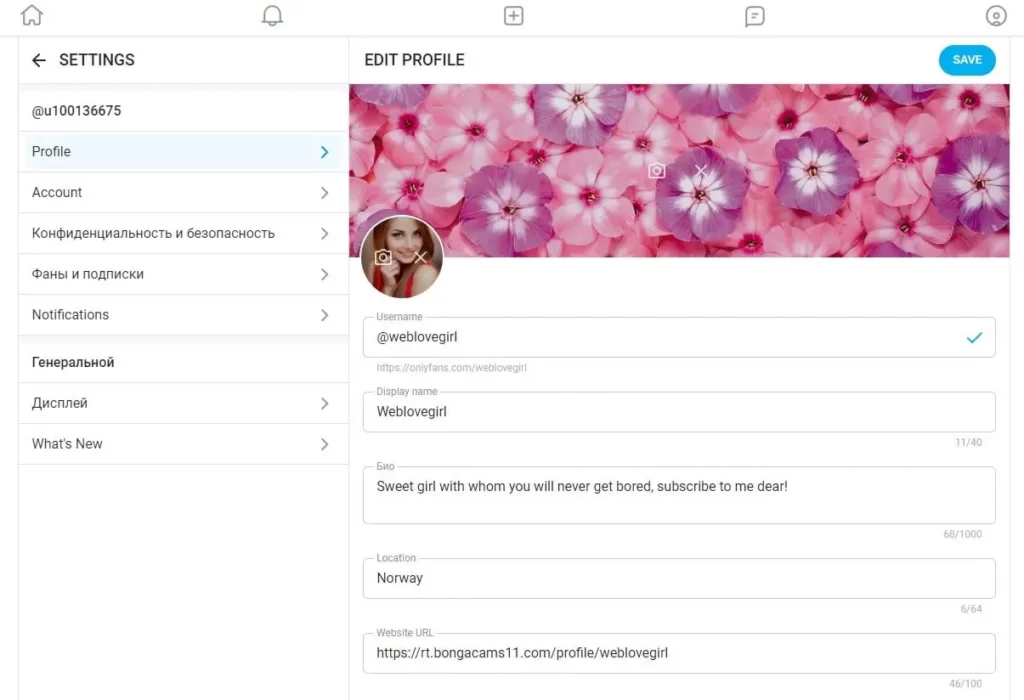Expand the Account settings chevron
The height and width of the screenshot is (700, 1024).
click(x=325, y=193)
